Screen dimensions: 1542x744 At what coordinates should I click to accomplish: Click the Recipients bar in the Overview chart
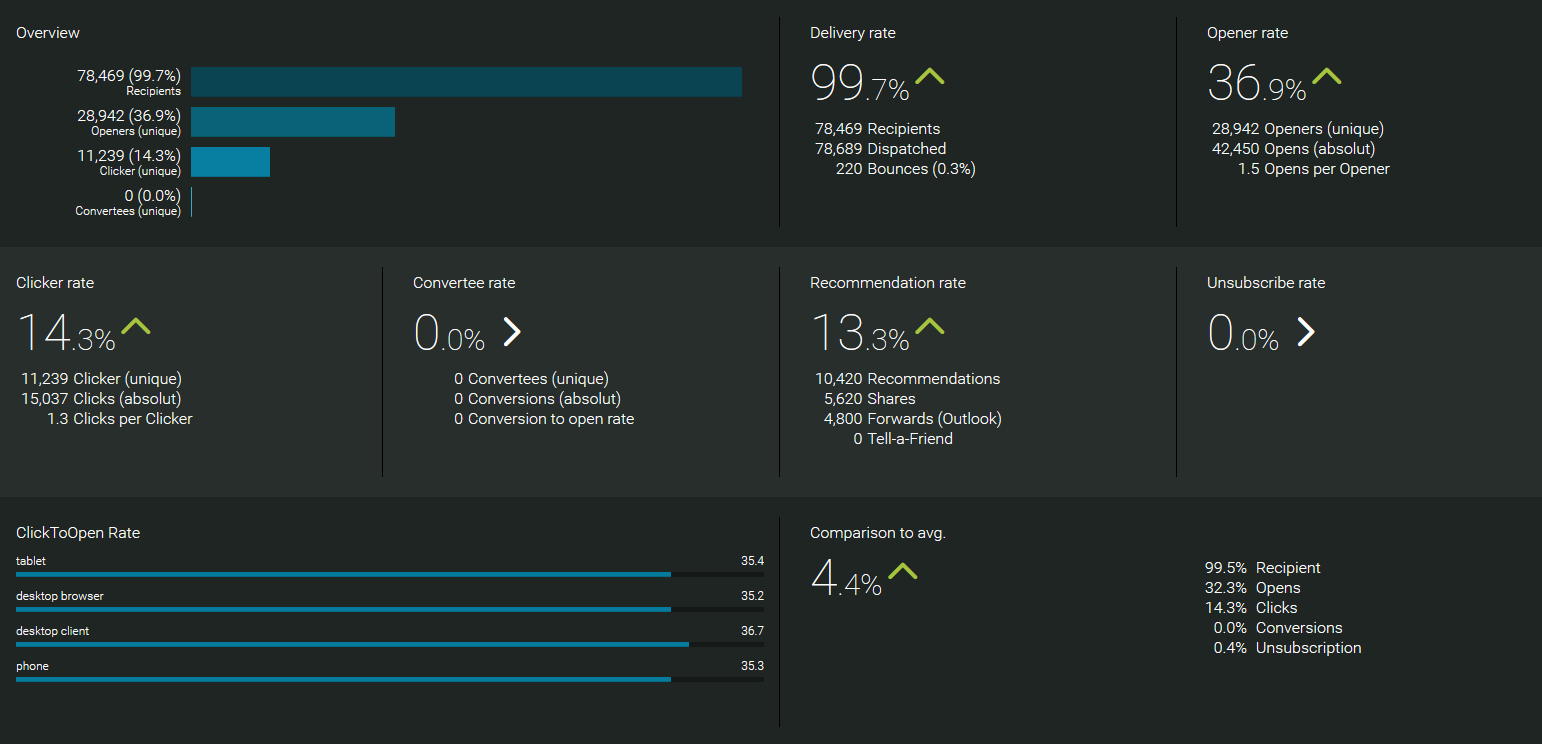466,82
